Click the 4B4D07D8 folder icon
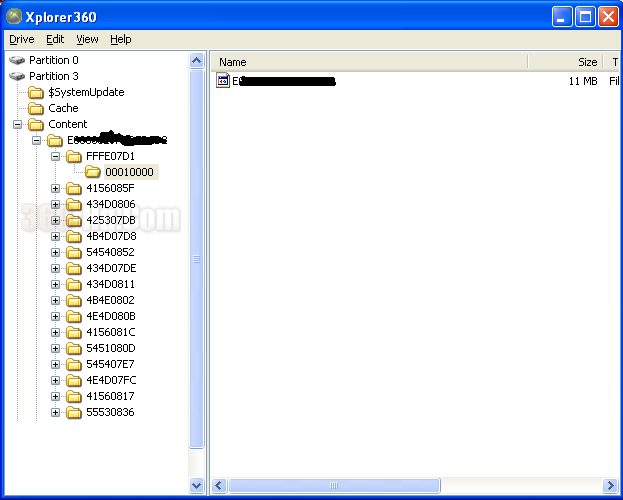The width and height of the screenshot is (623, 500). [x=74, y=236]
